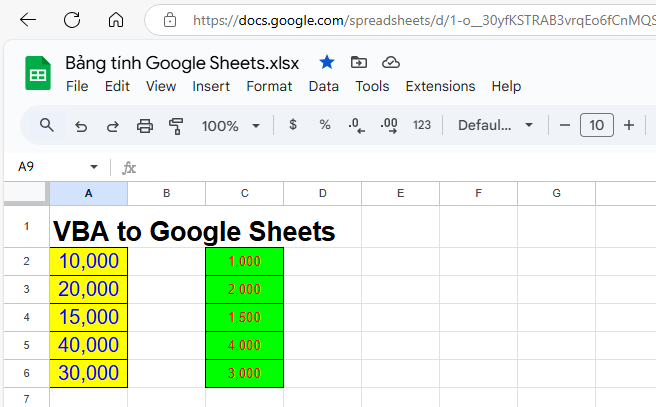656x407 pixels.
Task: Increase font size with plus button
Action: coord(629,125)
